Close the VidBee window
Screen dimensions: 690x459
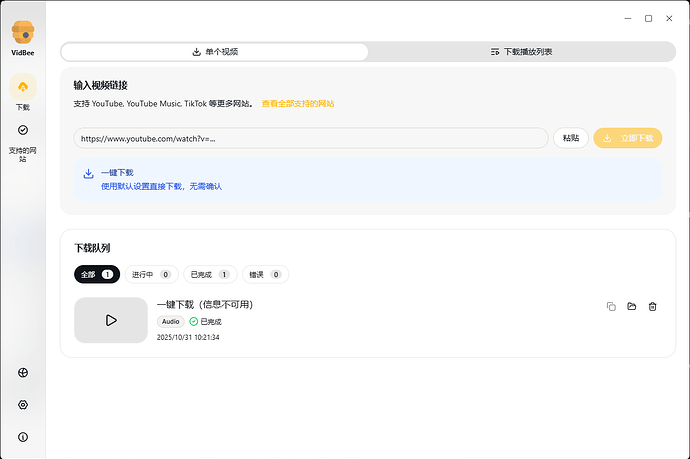(x=669, y=18)
